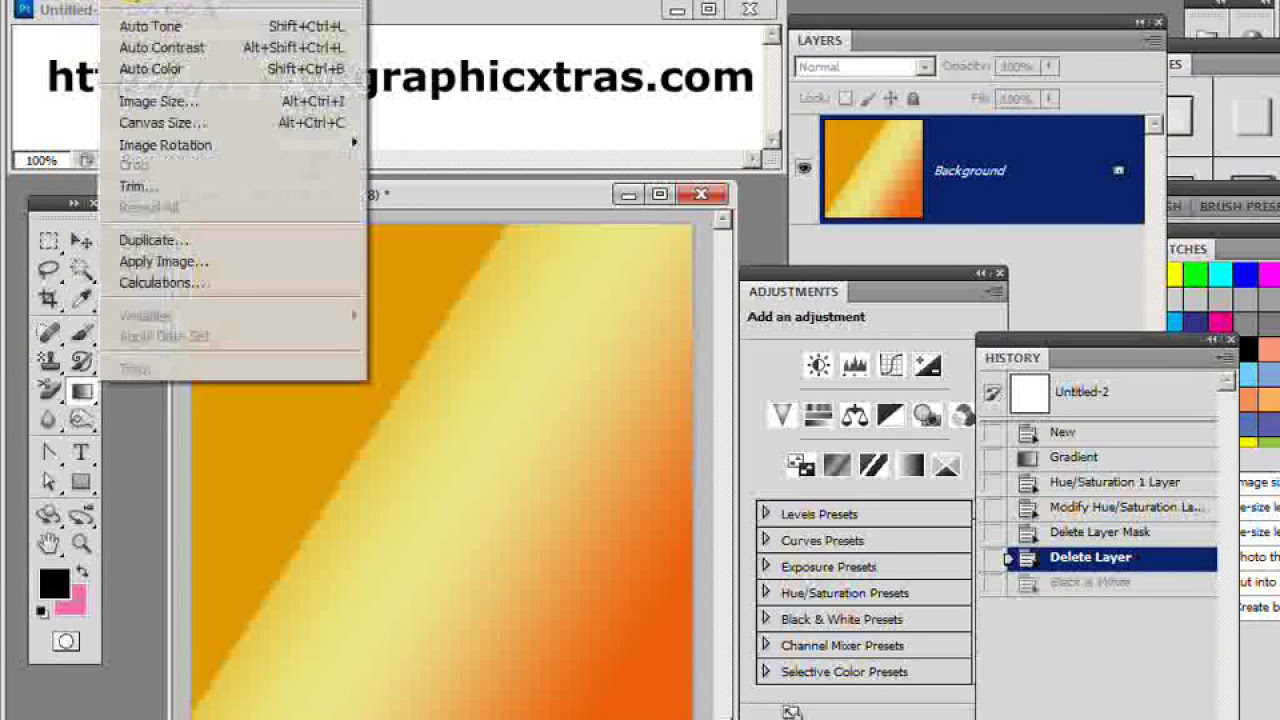Add a Black & White adjustment
The image size is (1280, 720).
(x=891, y=414)
